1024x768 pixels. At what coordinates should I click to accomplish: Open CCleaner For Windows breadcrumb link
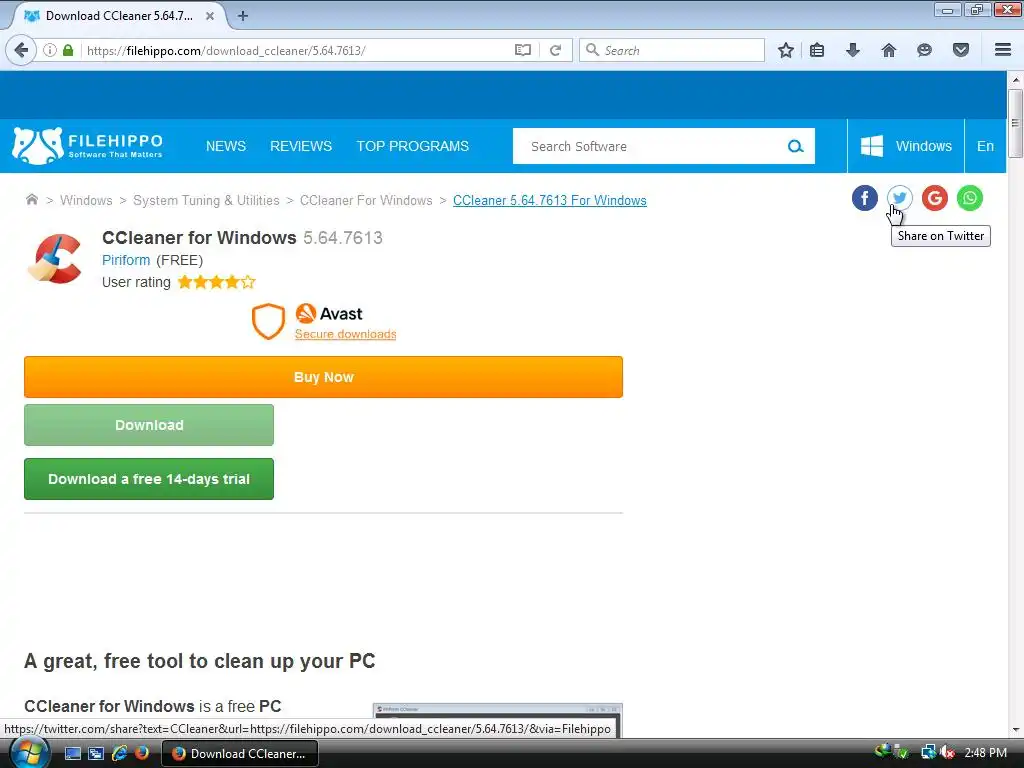point(366,200)
